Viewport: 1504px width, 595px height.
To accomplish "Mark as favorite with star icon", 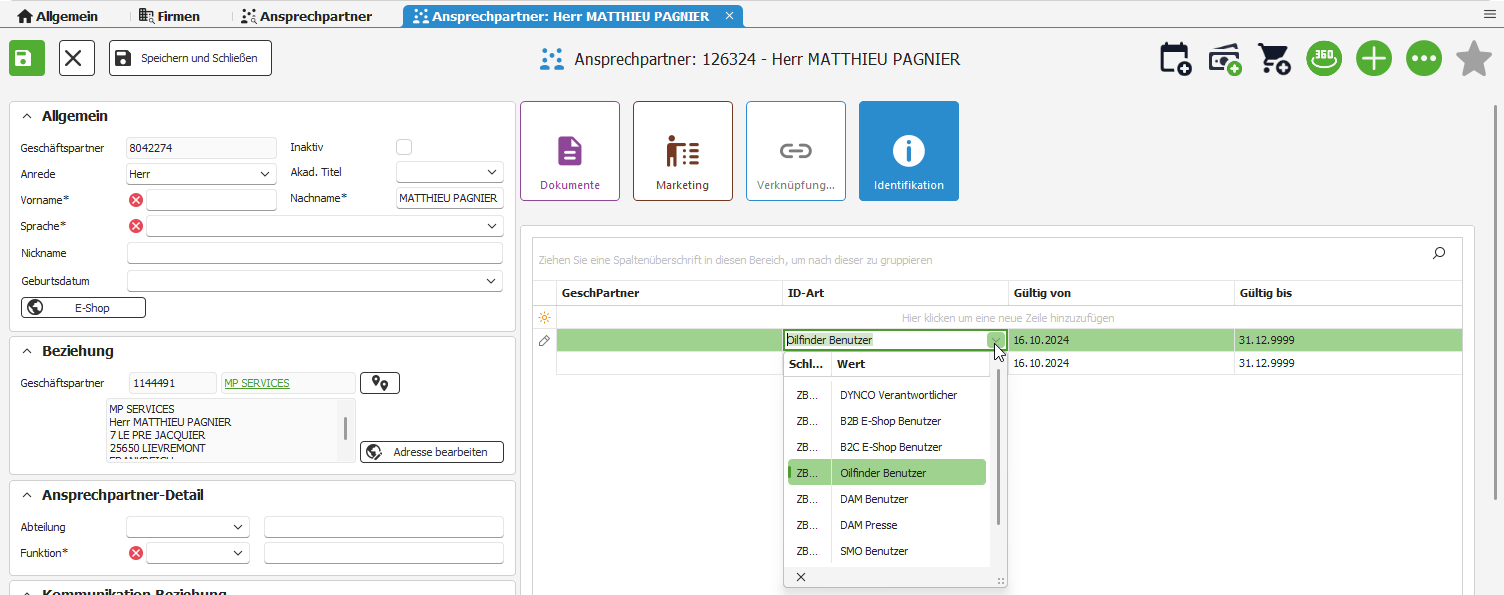I will tap(1474, 58).
